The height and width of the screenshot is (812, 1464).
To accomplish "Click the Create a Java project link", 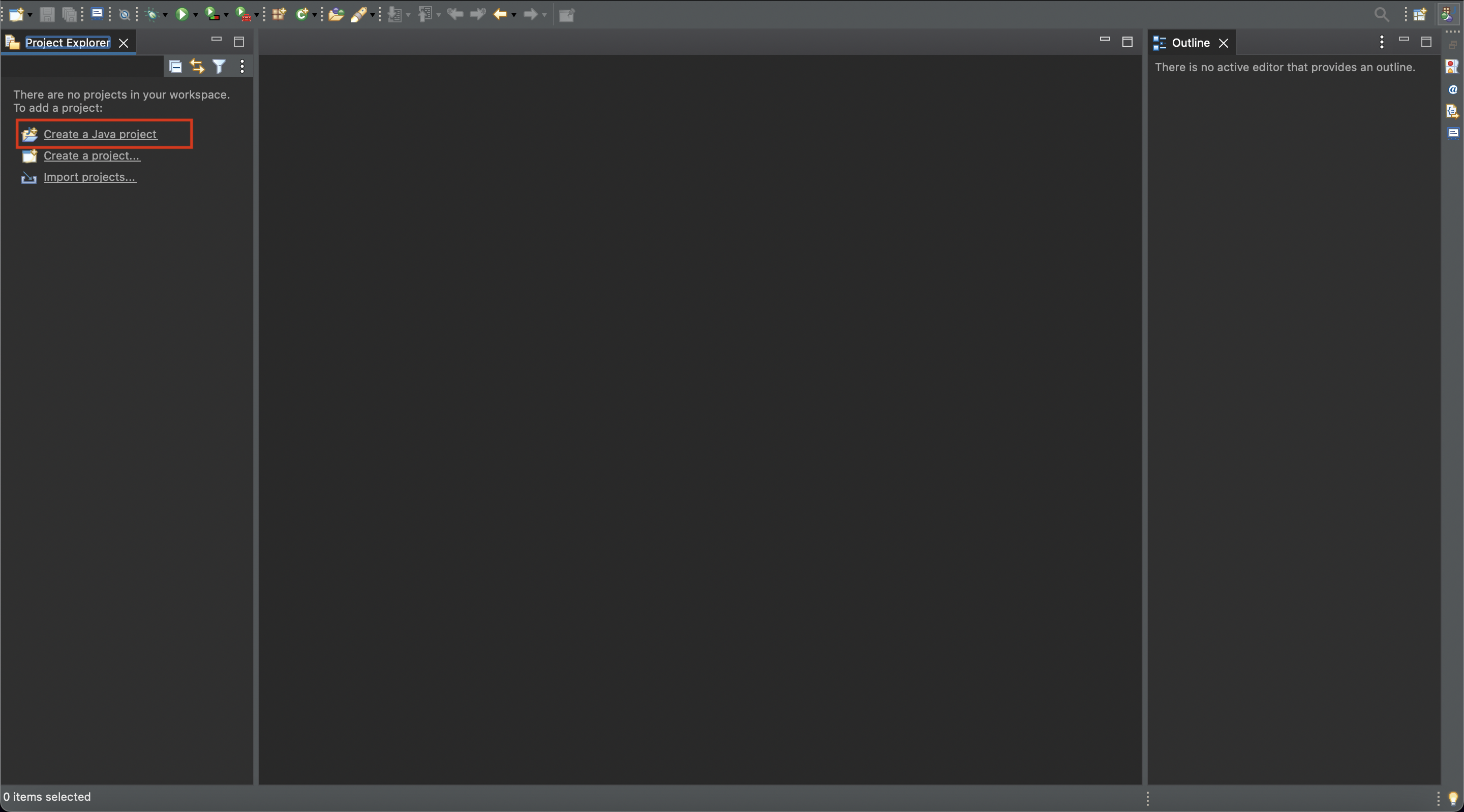I will click(x=101, y=134).
